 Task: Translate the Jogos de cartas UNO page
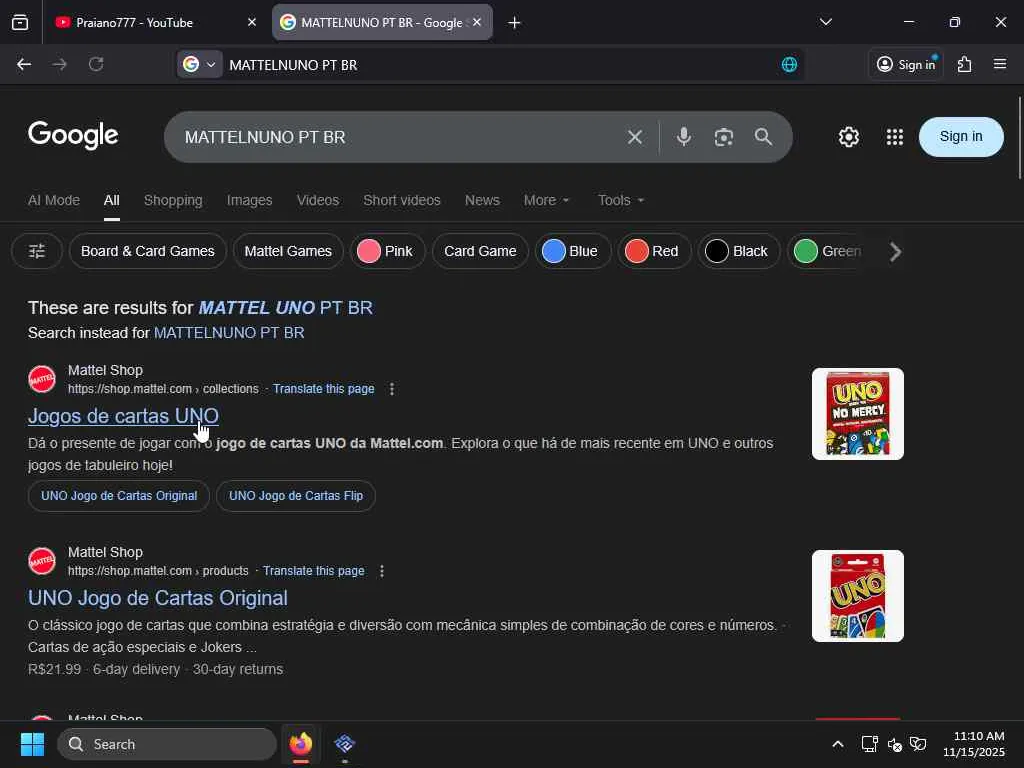323,389
